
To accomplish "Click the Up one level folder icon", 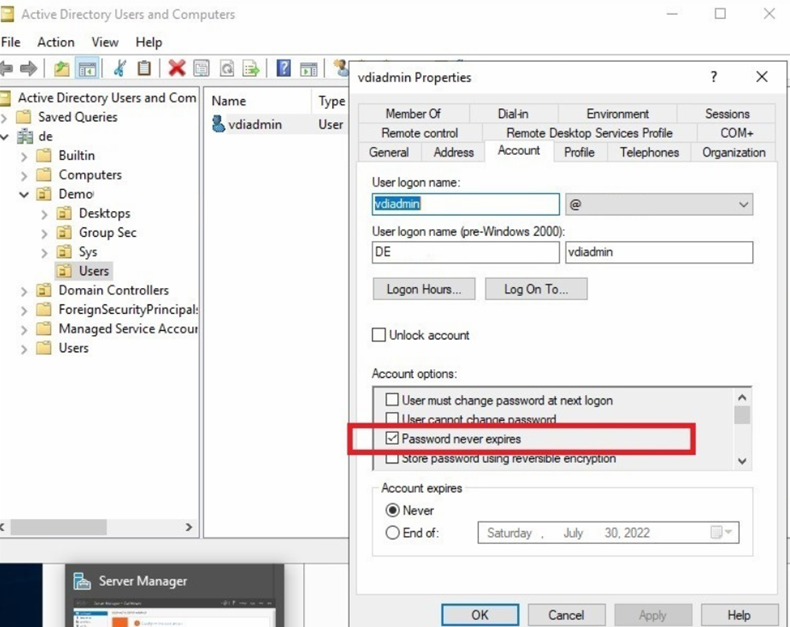I will (x=62, y=68).
